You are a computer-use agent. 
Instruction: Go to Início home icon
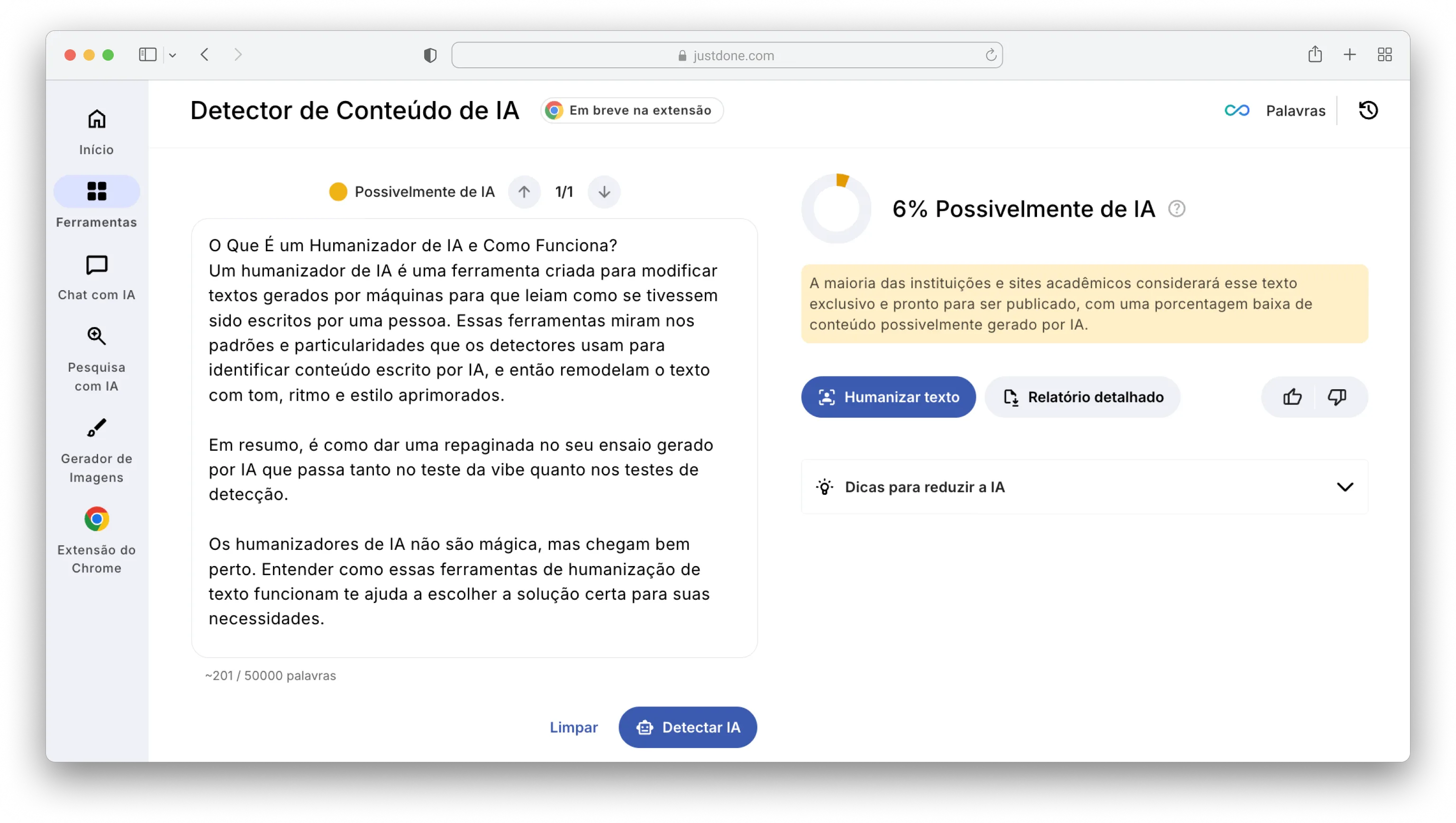[97, 132]
